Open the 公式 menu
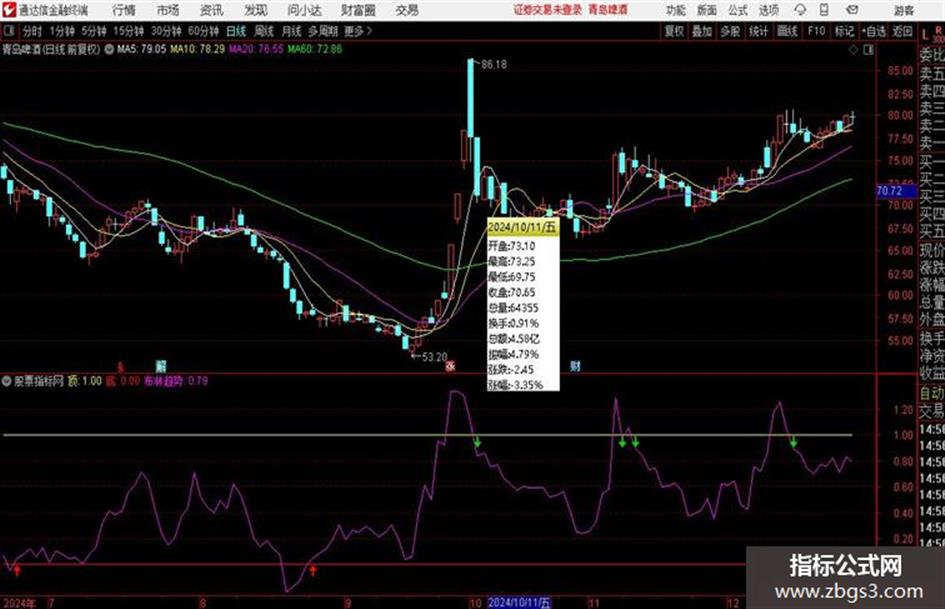945x609 pixels. click(738, 10)
